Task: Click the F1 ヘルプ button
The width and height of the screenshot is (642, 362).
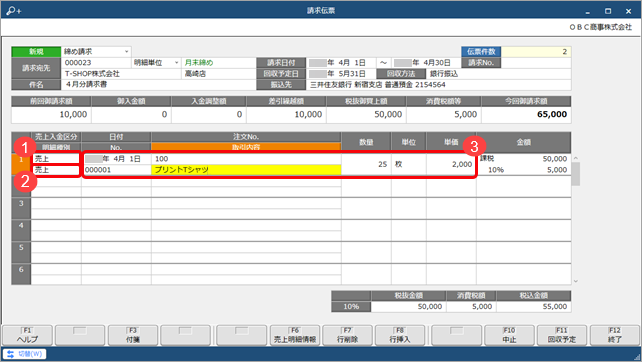Action: coord(27,335)
